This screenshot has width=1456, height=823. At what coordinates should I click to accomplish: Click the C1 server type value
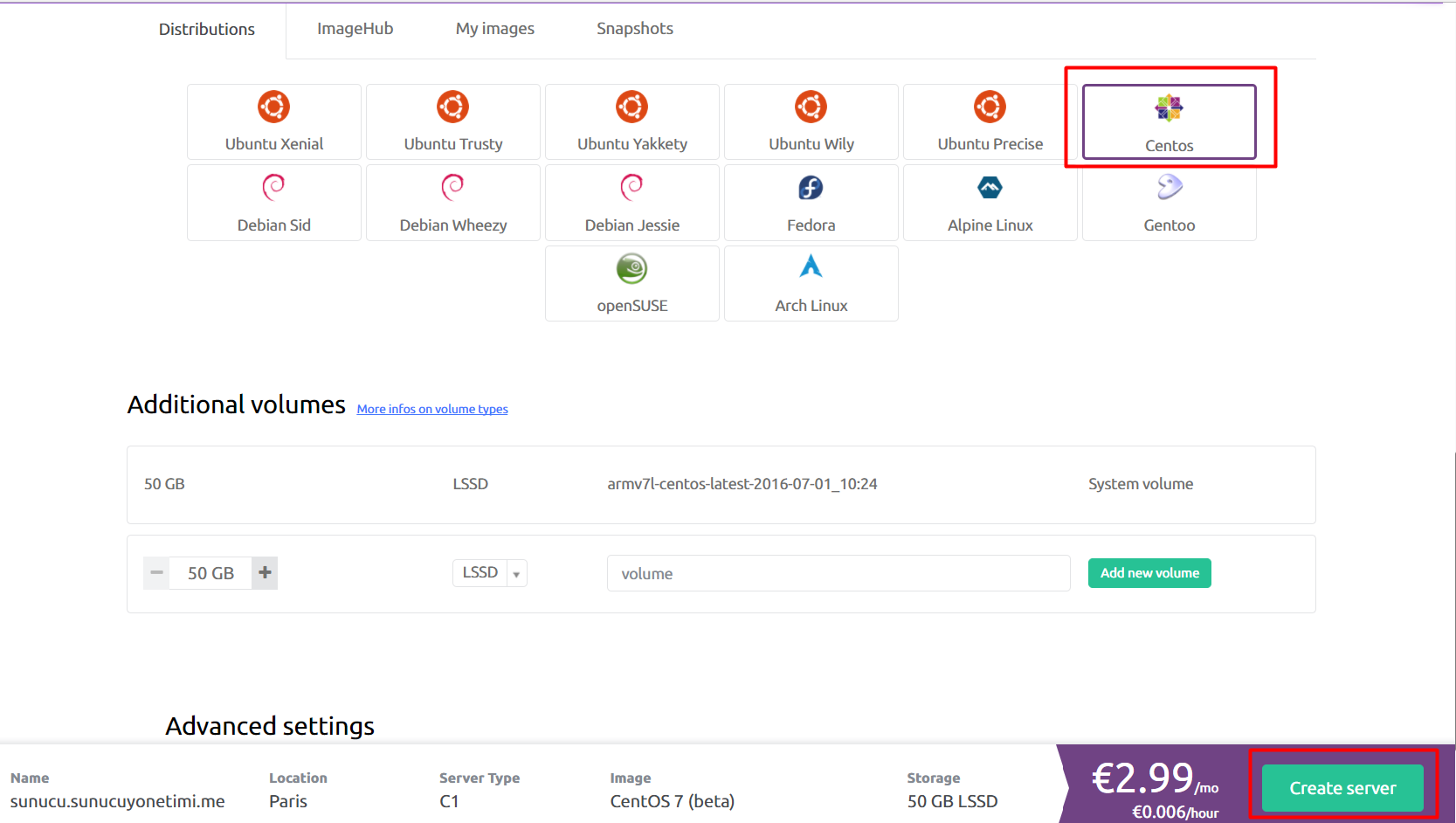(x=449, y=801)
